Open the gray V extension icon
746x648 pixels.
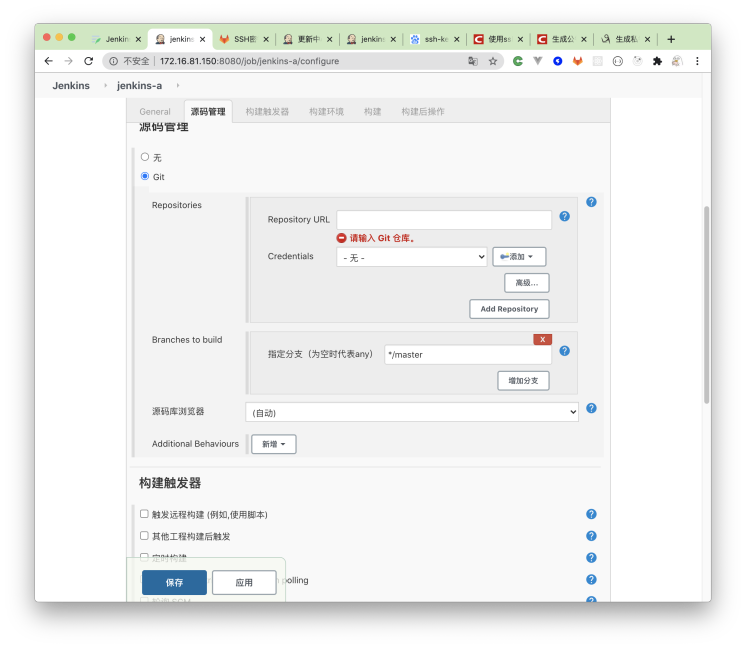[x=538, y=61]
